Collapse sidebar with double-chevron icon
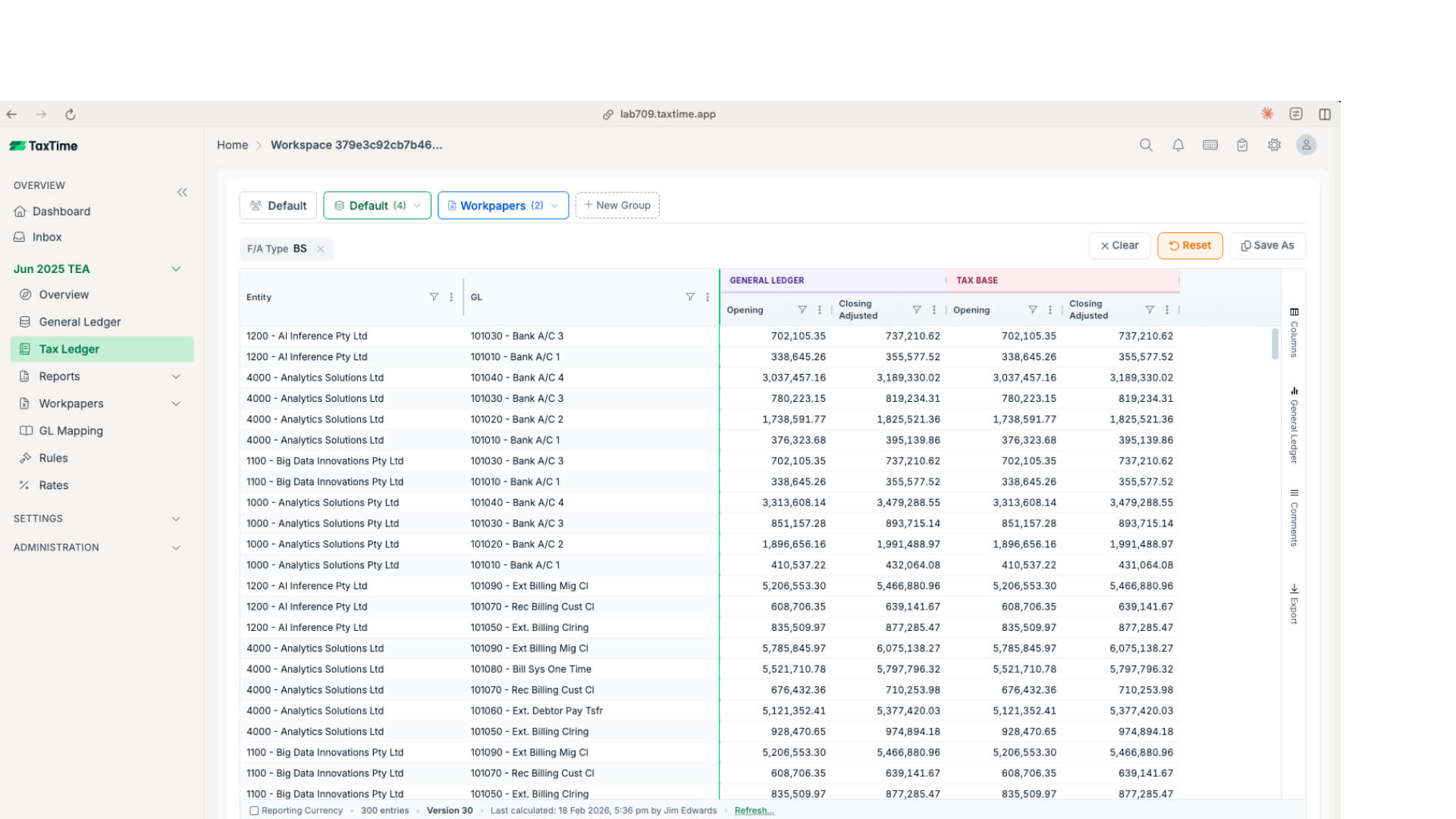Viewport: 1456px width, 819px height. (182, 193)
